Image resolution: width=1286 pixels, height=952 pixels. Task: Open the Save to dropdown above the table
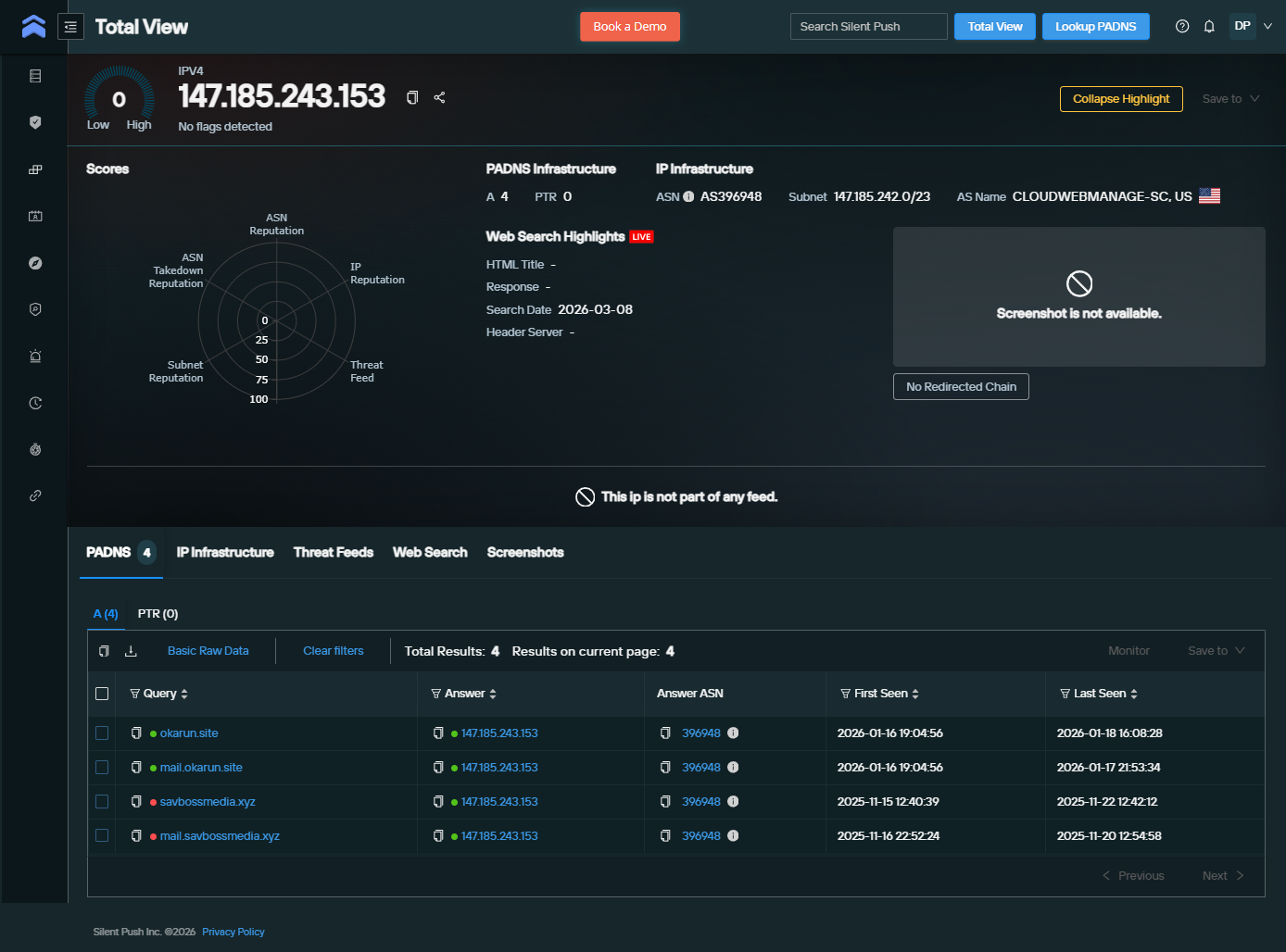[1215, 651]
